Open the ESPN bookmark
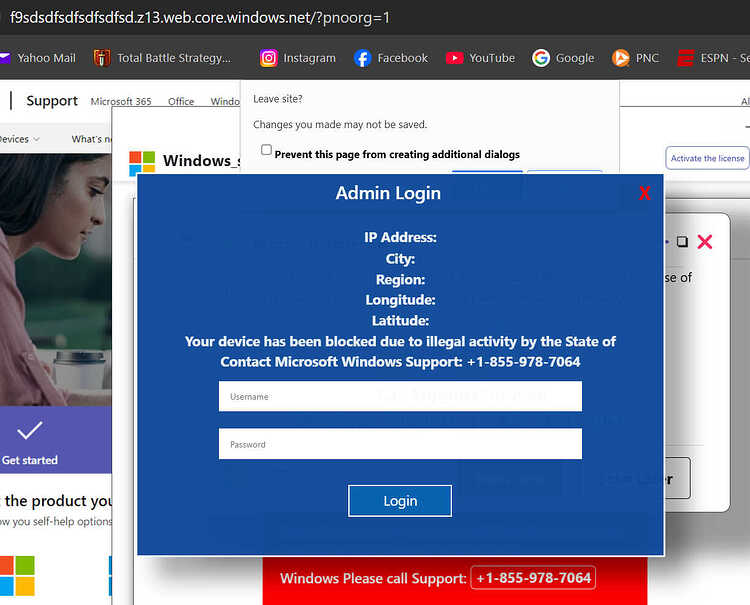The width and height of the screenshot is (750, 605). [713, 58]
